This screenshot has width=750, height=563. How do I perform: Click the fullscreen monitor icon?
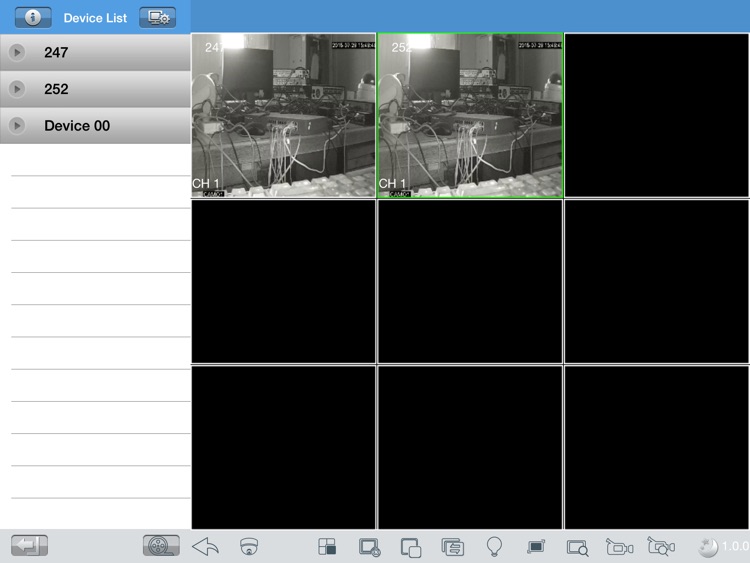tap(536, 546)
